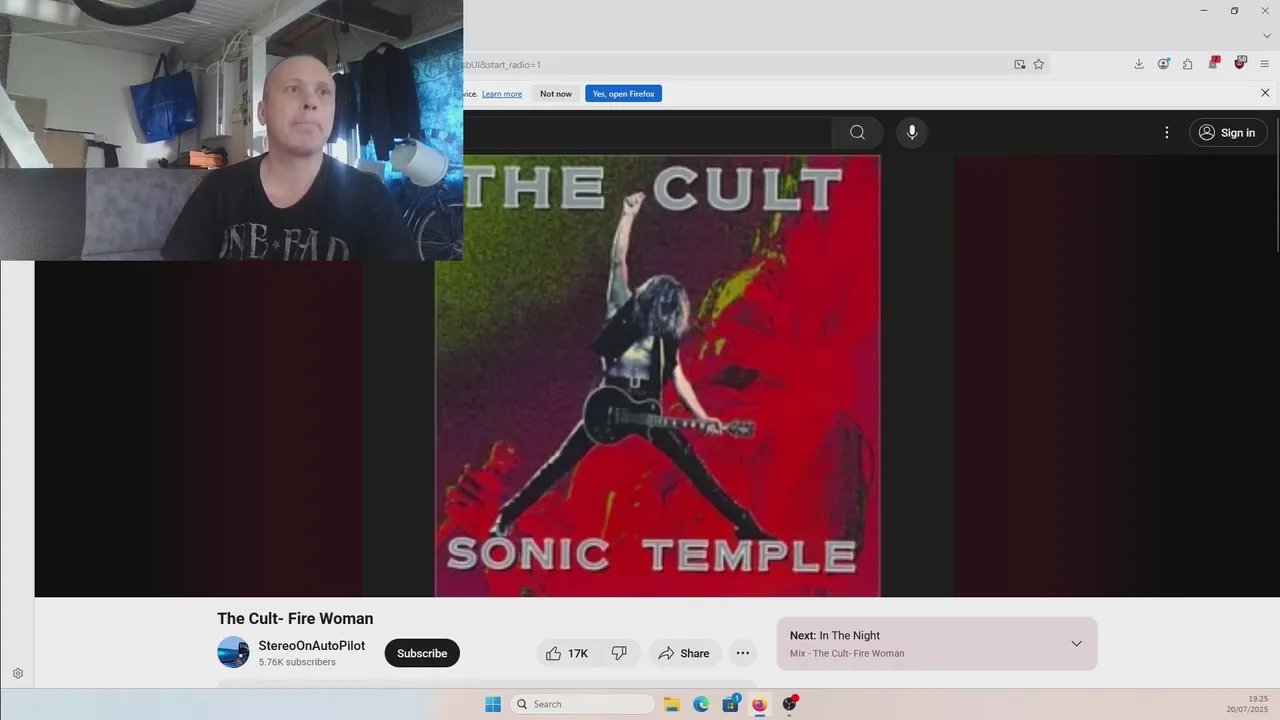
Task: Click the gear icon at bottom left
Action: pyautogui.click(x=18, y=674)
